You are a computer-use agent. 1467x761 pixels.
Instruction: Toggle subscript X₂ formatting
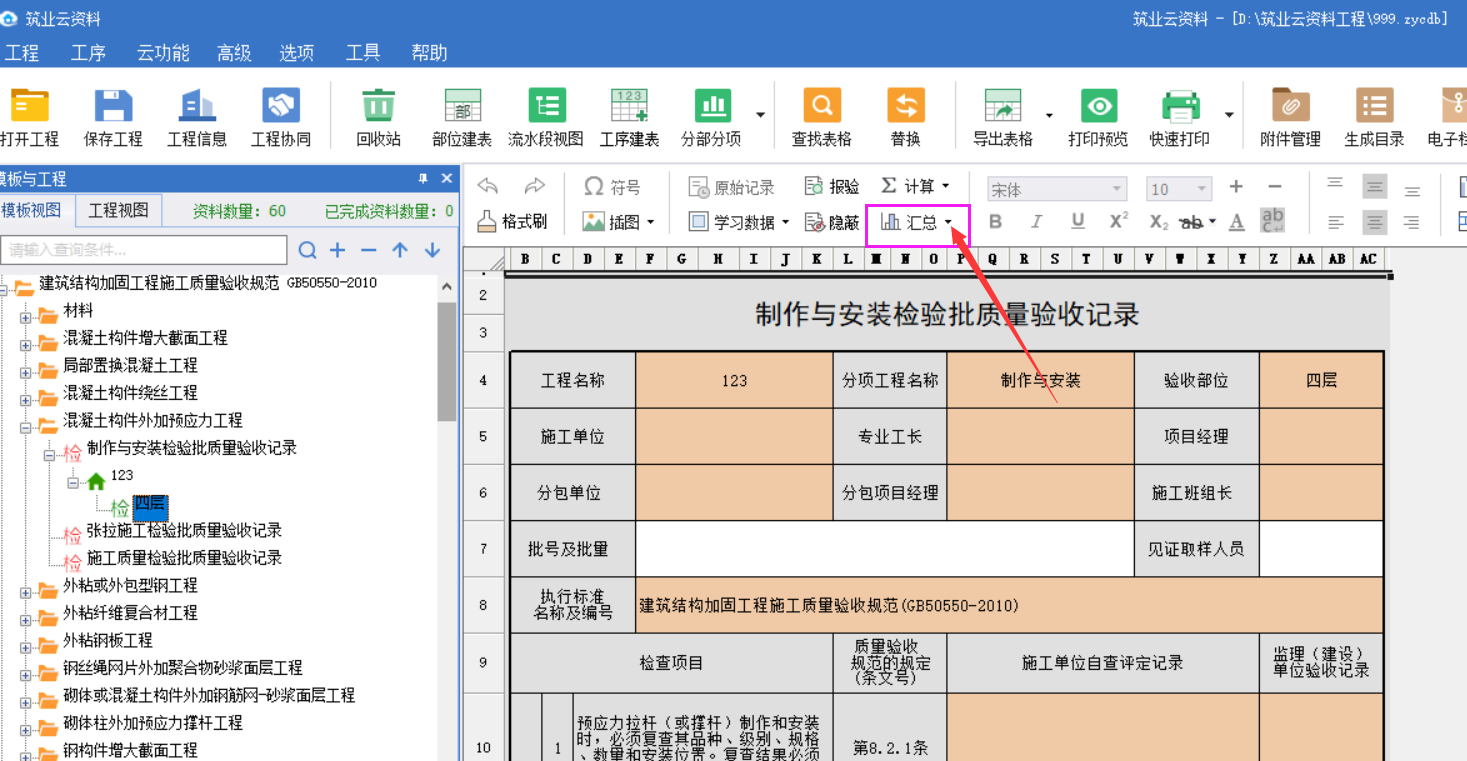tap(1158, 222)
